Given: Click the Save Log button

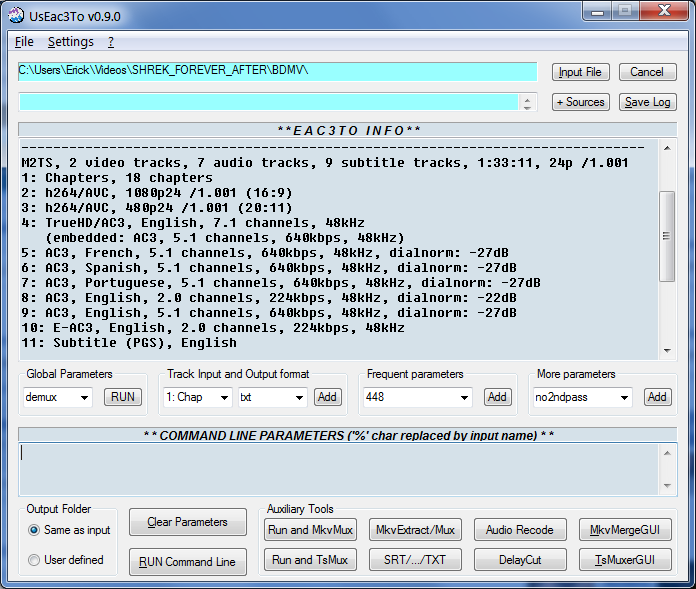Looking at the screenshot, I should pos(647,102).
